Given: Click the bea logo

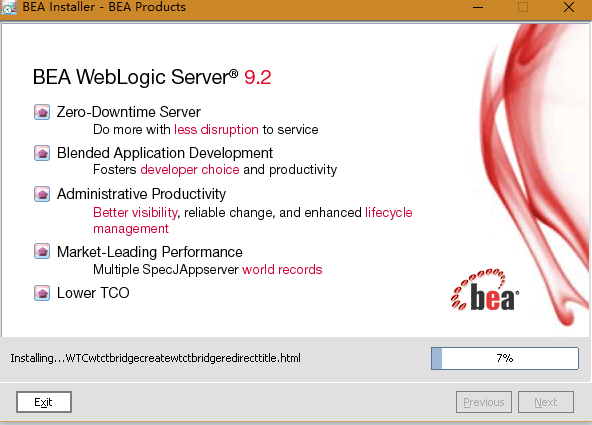Looking at the screenshot, I should pyautogui.click(x=485, y=290).
